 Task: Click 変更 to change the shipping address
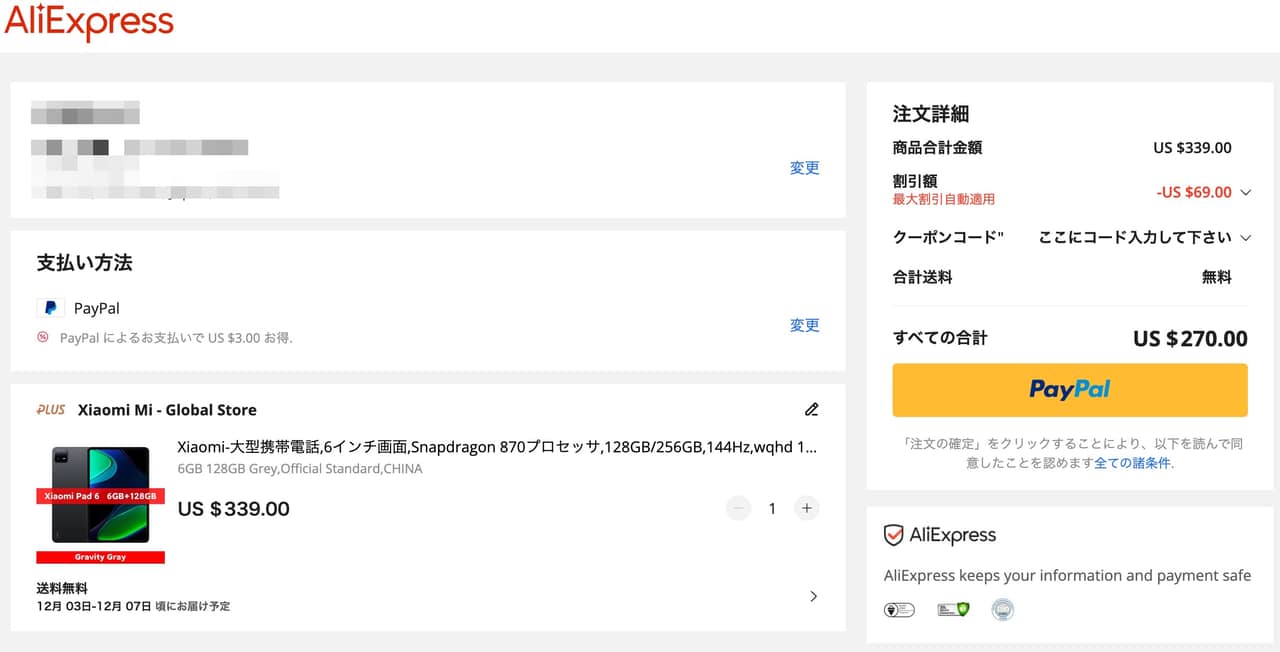click(804, 168)
